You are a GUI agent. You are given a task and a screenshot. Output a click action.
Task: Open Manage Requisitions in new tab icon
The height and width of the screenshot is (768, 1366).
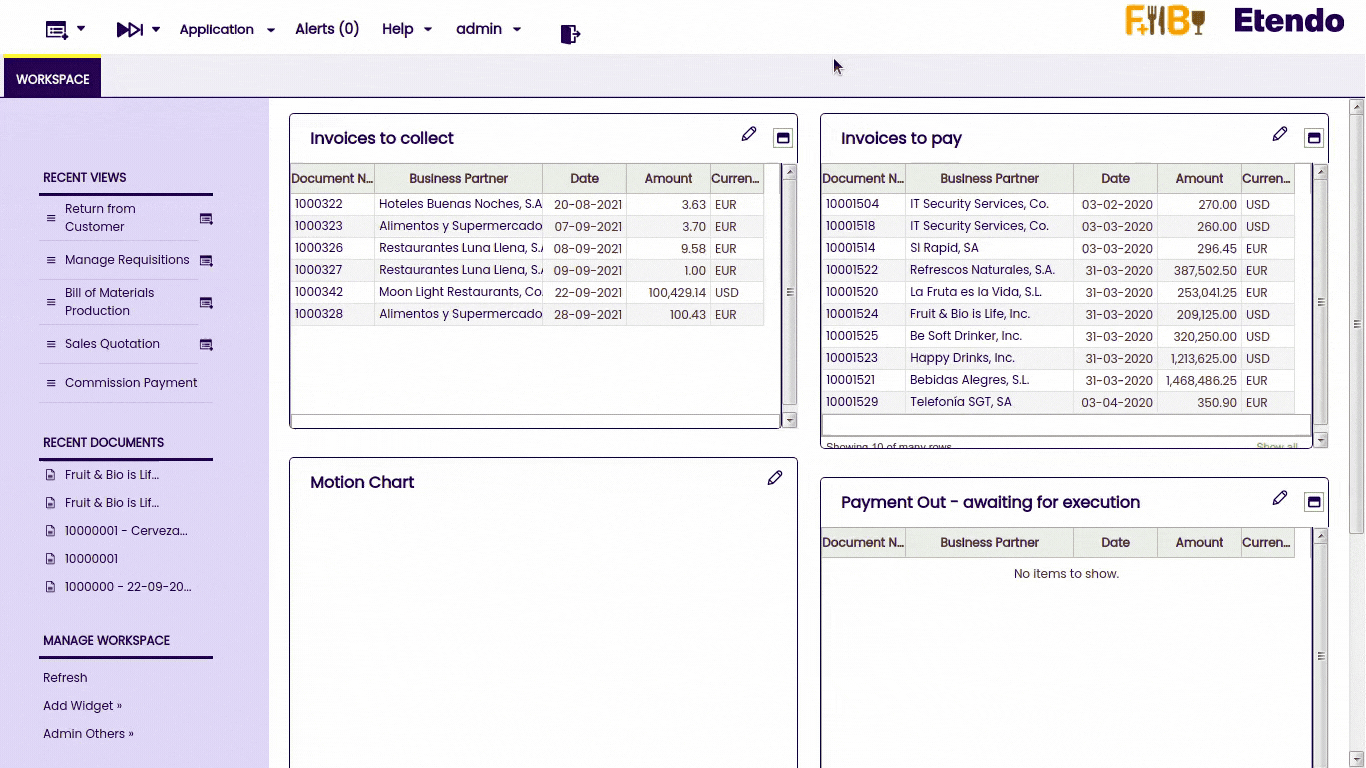[206, 261]
